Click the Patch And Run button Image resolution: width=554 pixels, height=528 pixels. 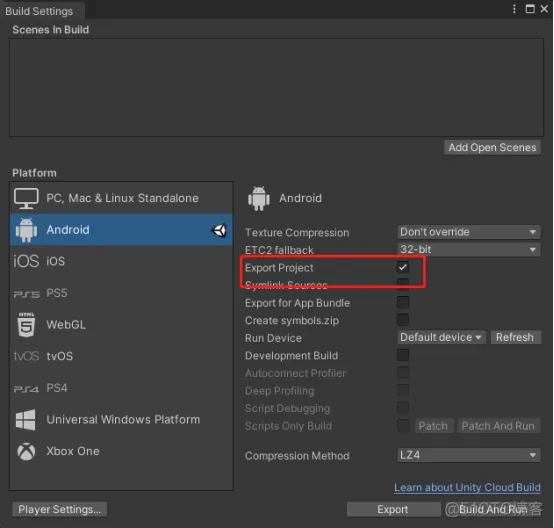pyautogui.click(x=498, y=426)
